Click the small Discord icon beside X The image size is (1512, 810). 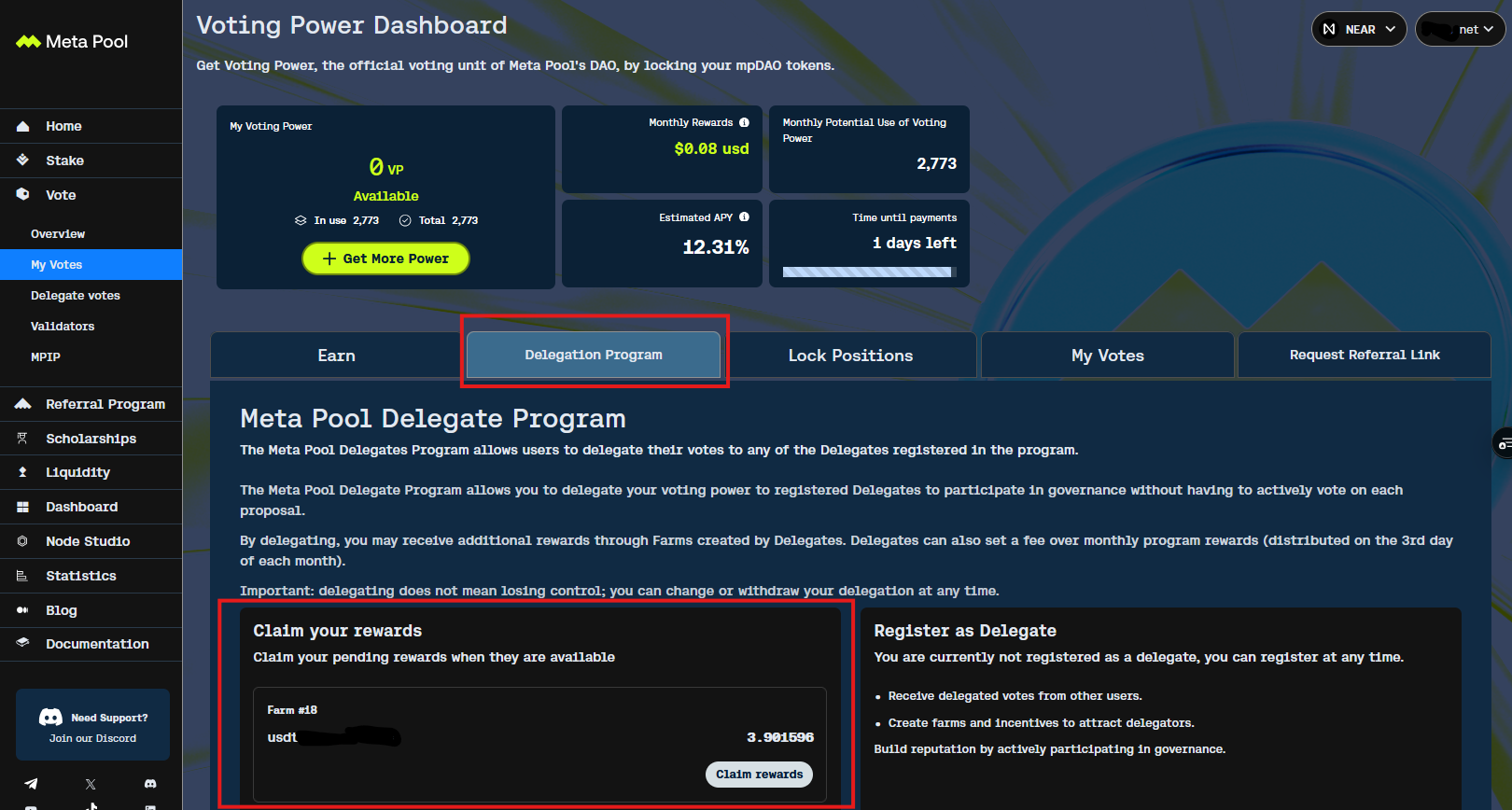(150, 784)
